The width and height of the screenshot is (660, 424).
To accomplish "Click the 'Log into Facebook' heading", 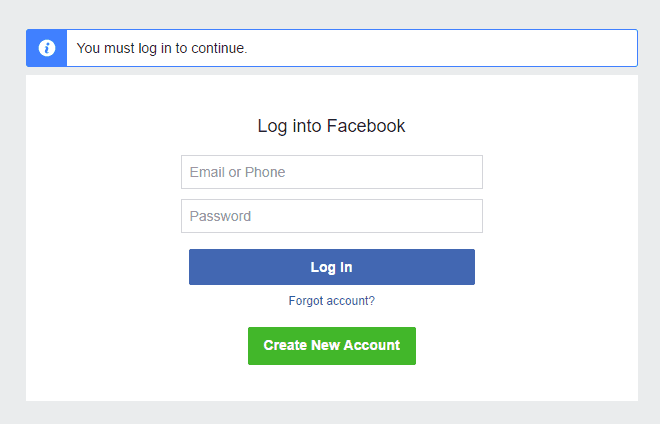I will tap(331, 126).
